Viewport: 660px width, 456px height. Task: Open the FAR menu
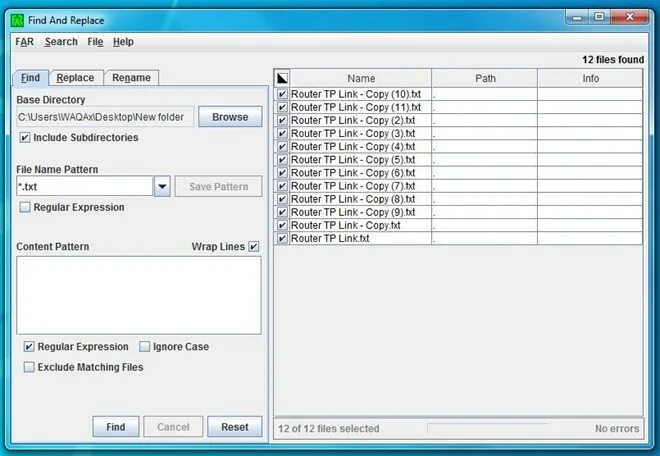coord(24,42)
